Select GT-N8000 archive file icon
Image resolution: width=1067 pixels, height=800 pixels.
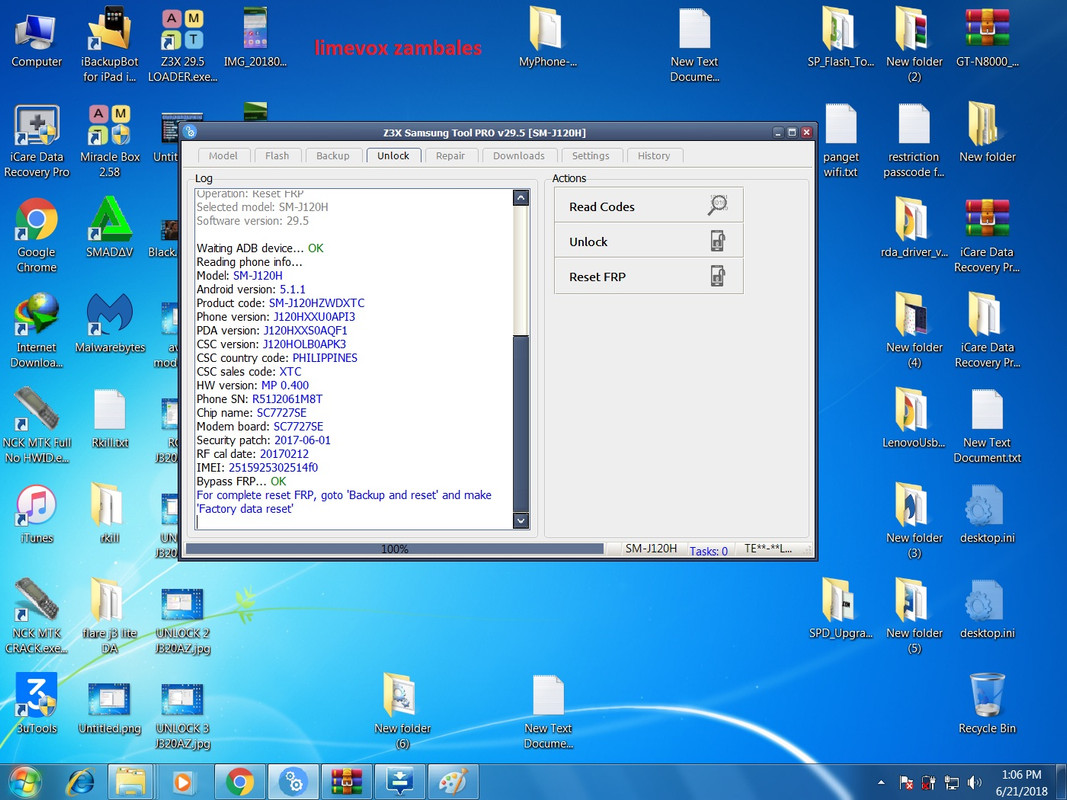(987, 38)
